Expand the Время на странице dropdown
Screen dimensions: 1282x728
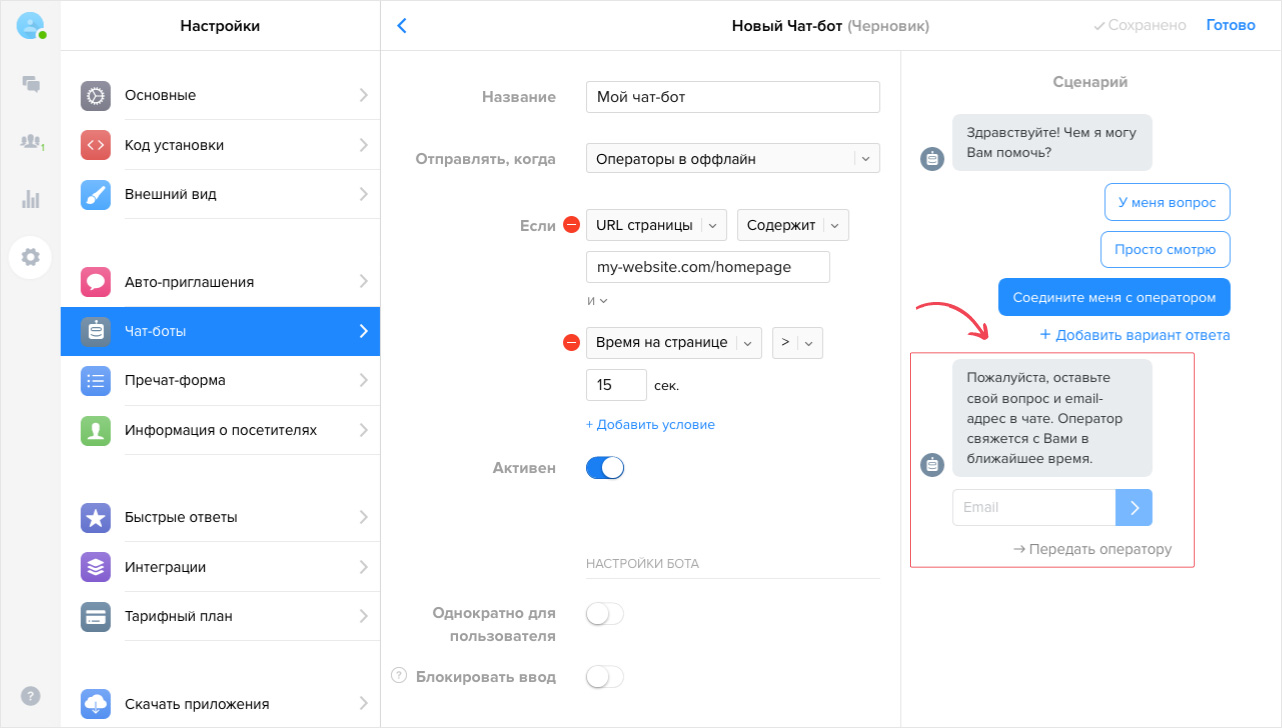[674, 343]
